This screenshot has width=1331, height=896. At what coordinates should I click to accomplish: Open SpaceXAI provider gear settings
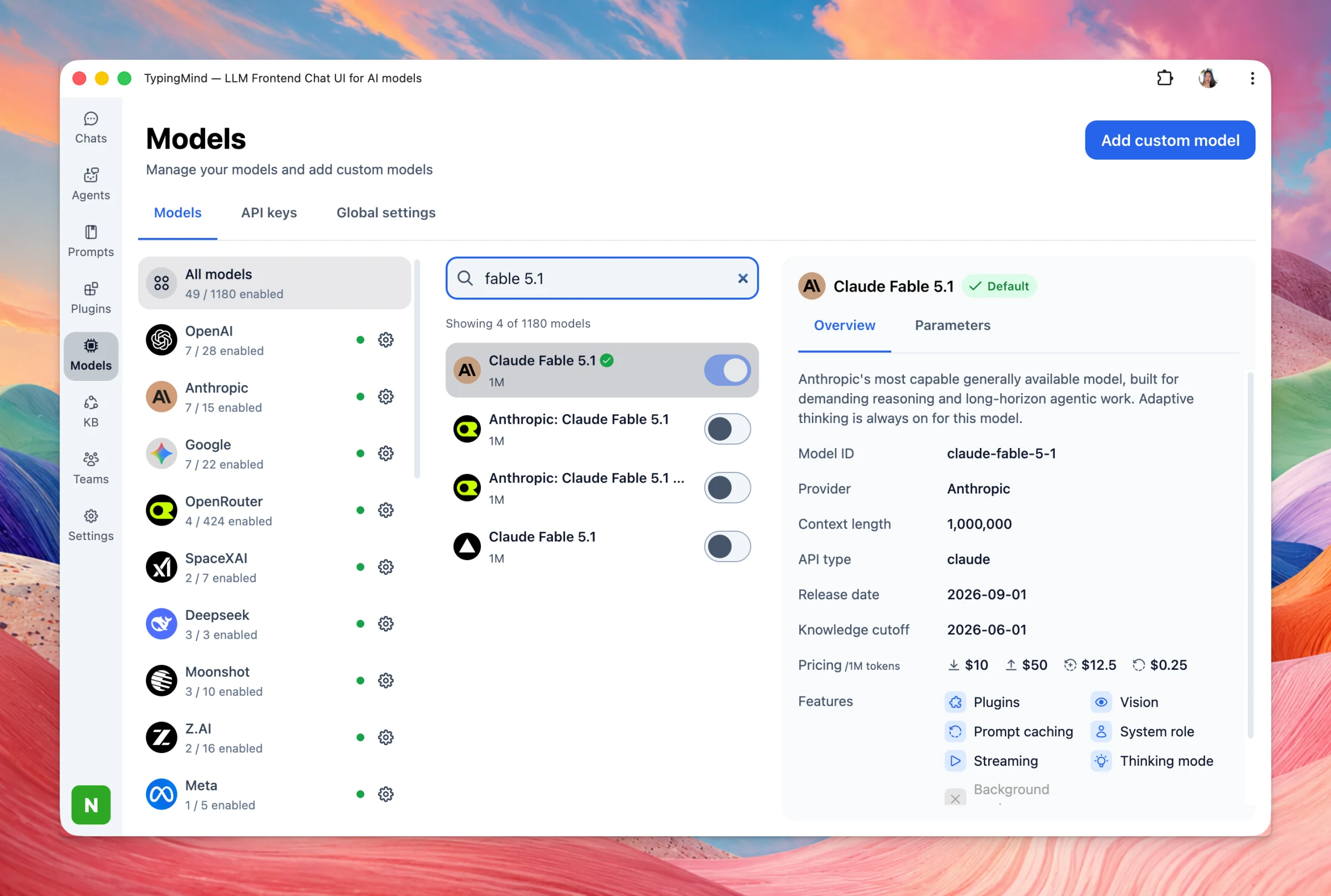(386, 567)
